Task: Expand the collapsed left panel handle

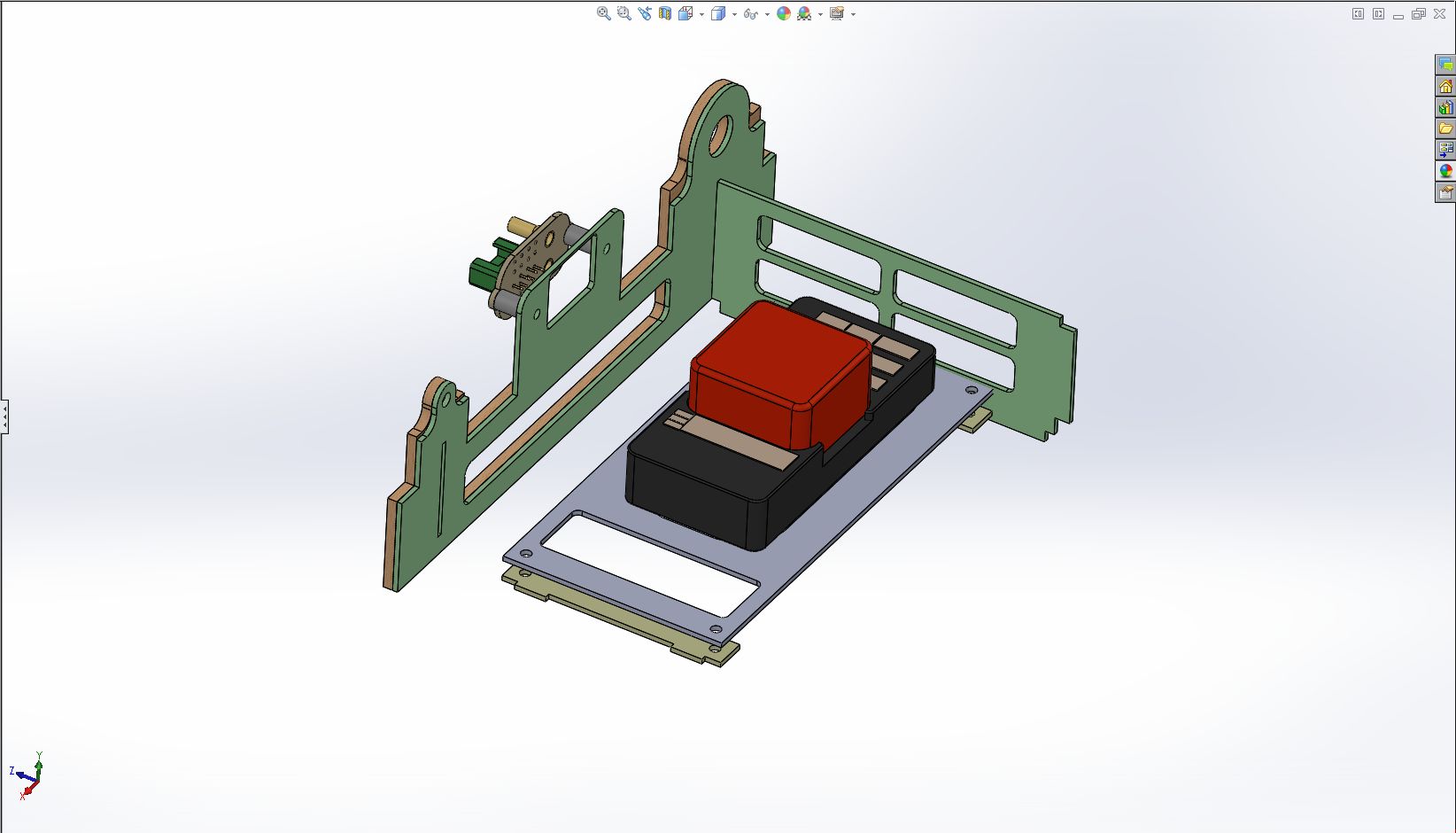Action: coord(4,416)
